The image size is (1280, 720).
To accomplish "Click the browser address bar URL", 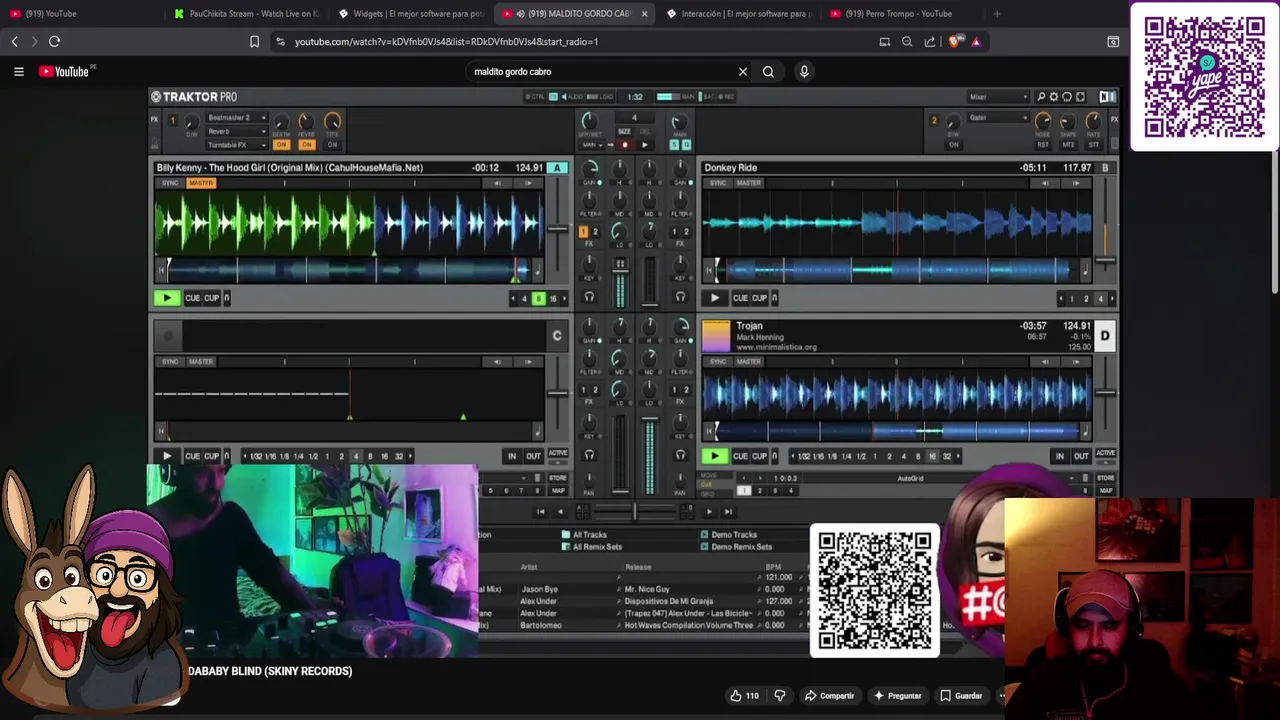I will click(x=446, y=42).
